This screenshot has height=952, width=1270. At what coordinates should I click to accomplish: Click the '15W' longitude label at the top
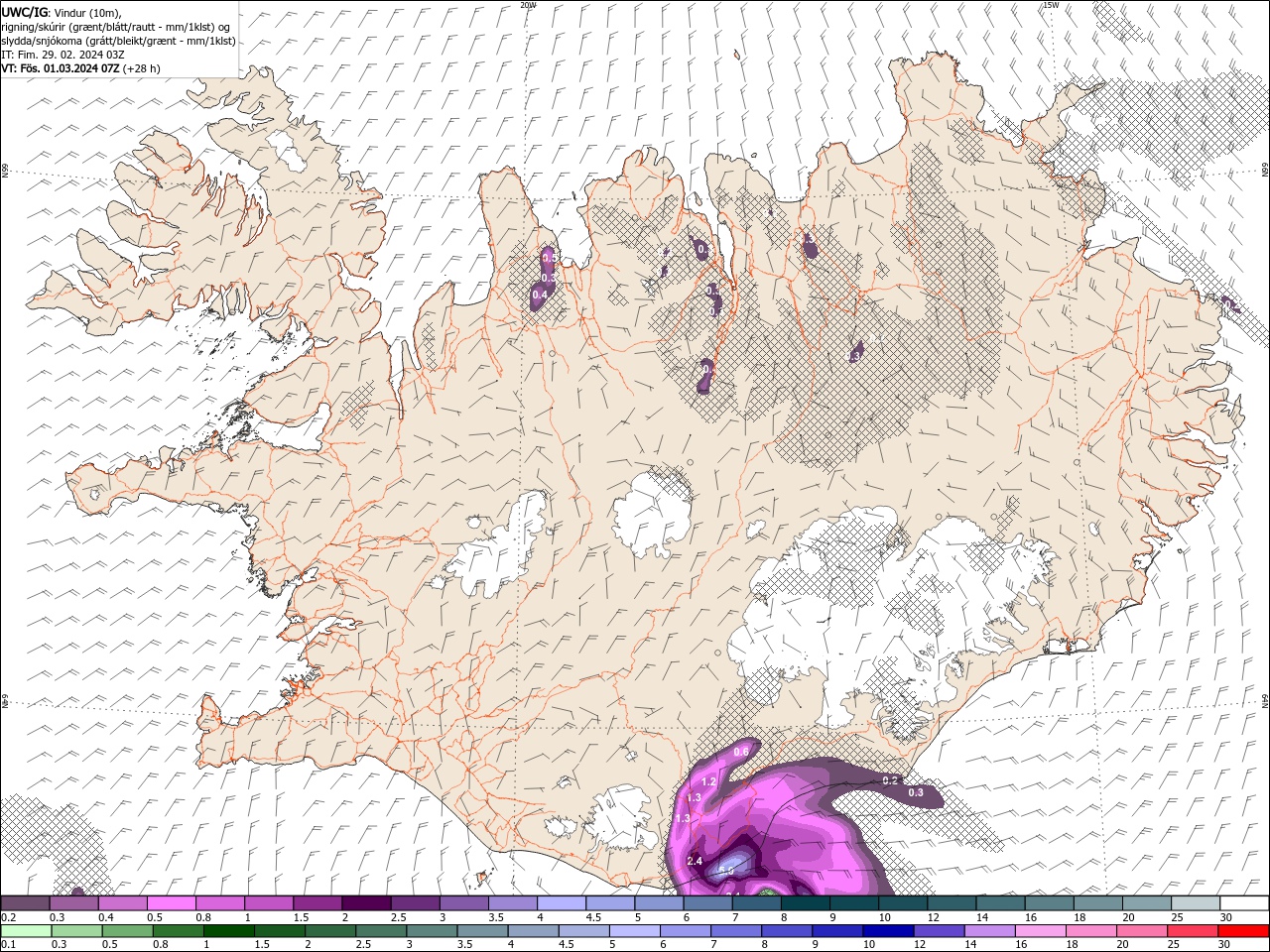coord(1051,5)
